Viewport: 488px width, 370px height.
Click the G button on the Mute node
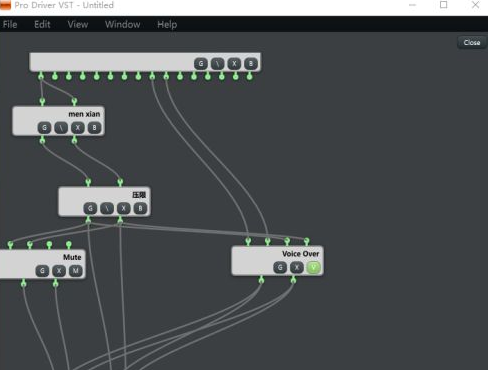[x=42, y=271]
